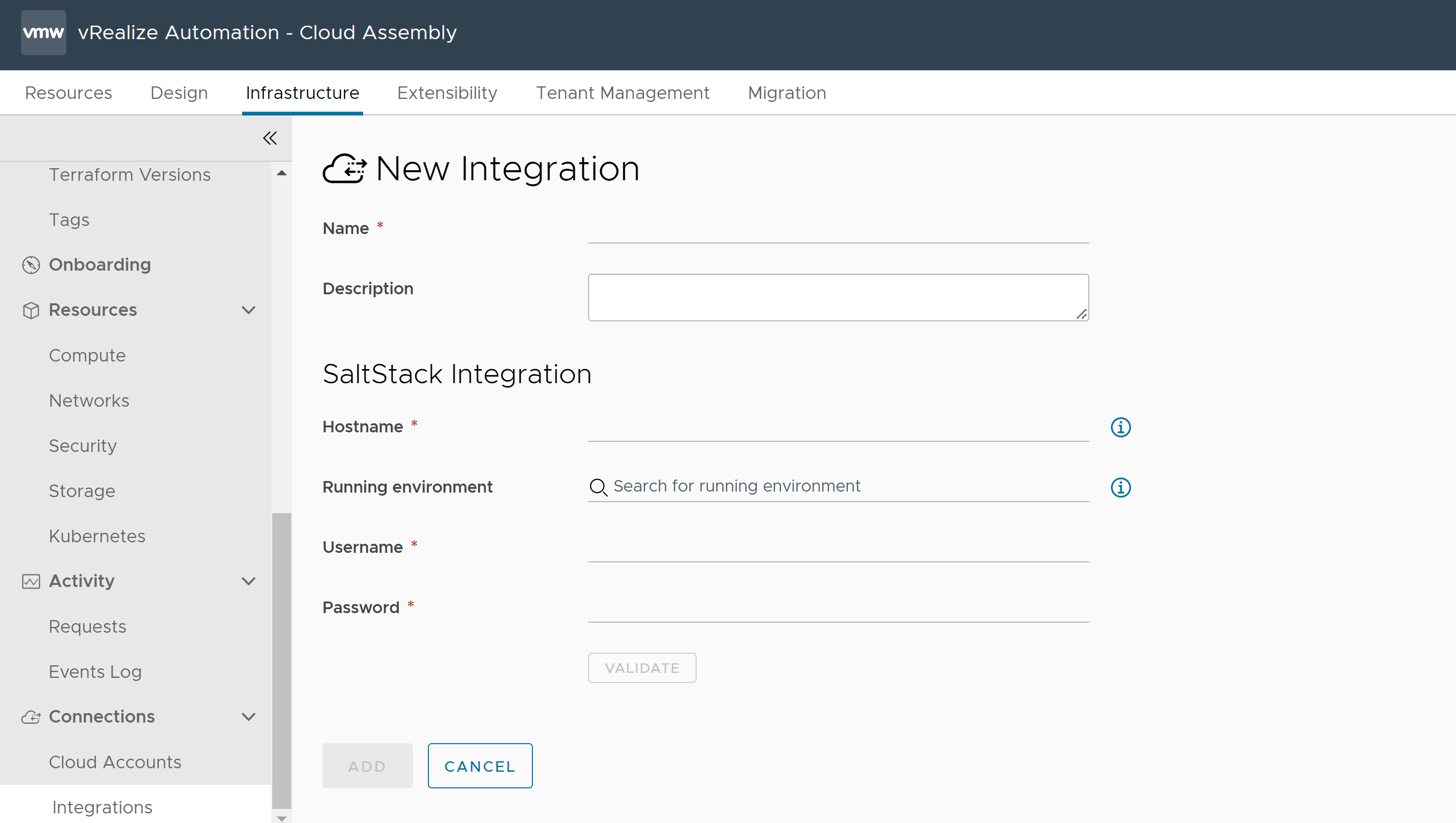Click the Connections cloud icon
The image size is (1456, 823).
(33, 716)
